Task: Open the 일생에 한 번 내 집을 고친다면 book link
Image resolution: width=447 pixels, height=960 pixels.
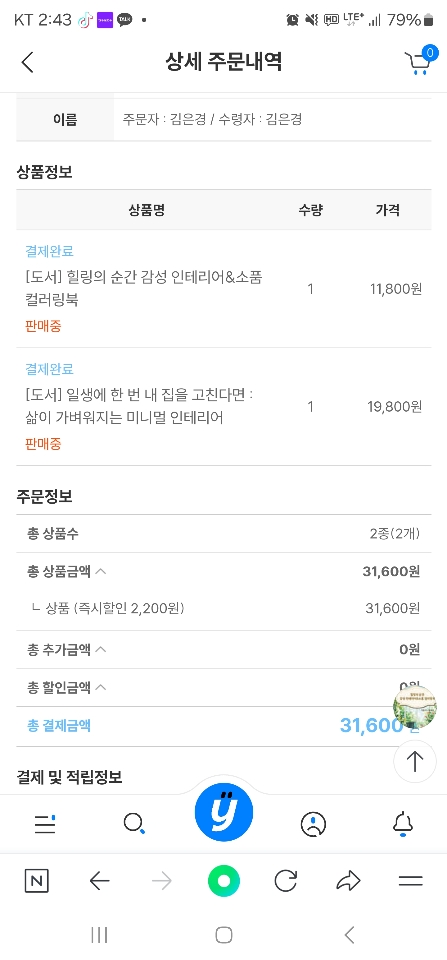Action: (139, 407)
